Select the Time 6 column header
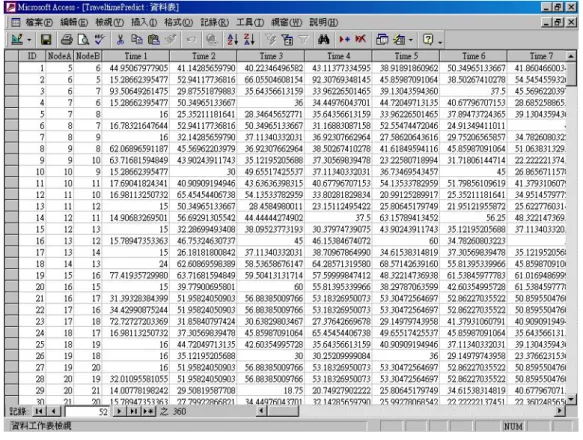This screenshot has width=583, height=440. [x=473, y=56]
